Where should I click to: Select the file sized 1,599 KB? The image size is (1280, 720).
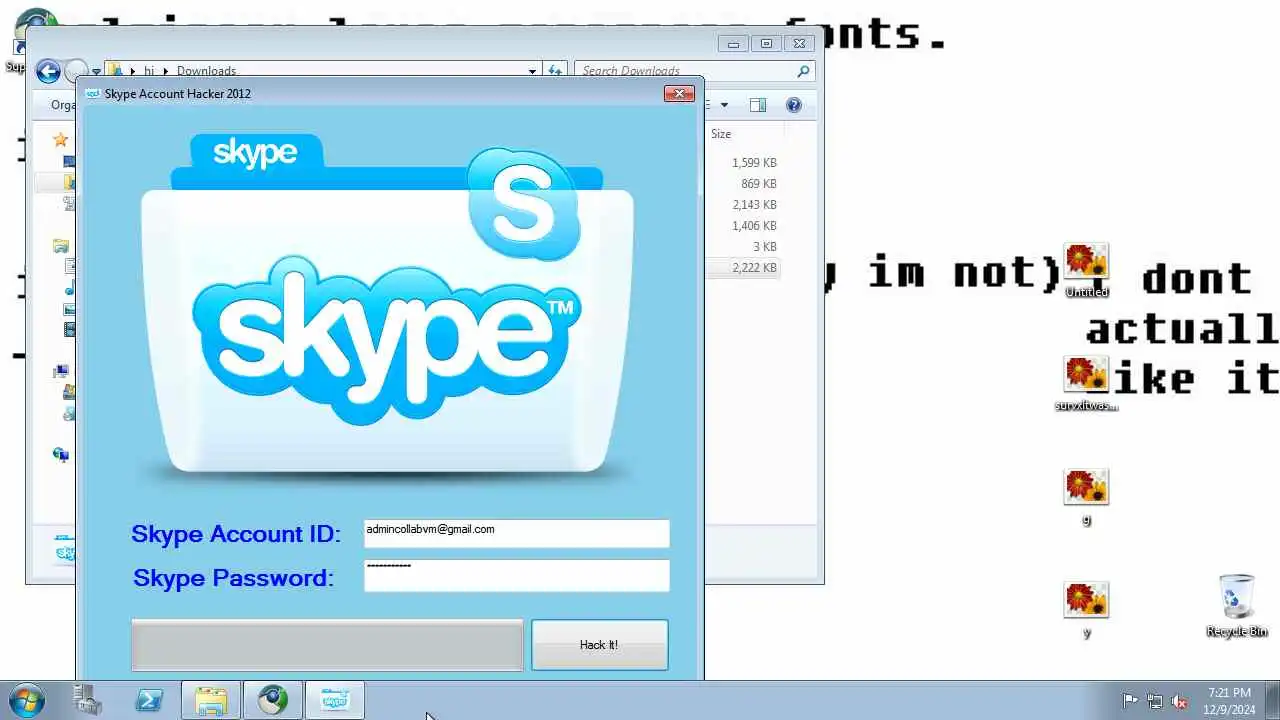754,163
